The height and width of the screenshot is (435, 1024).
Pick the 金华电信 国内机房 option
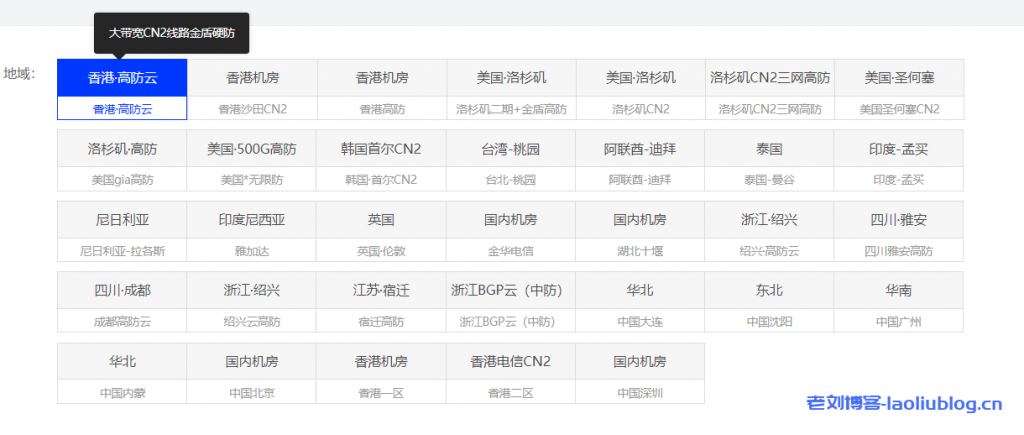(511, 231)
